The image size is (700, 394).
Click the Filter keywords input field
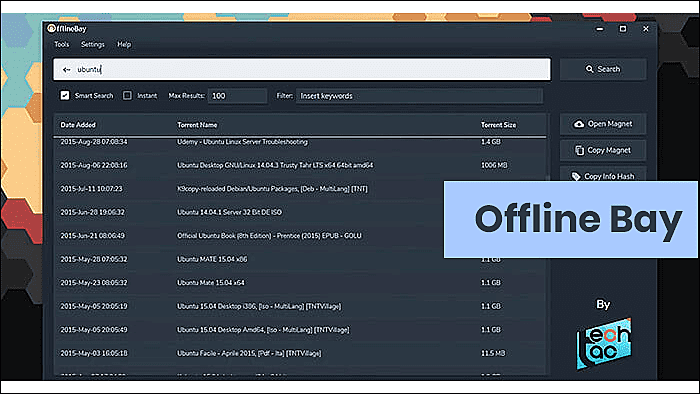419,95
